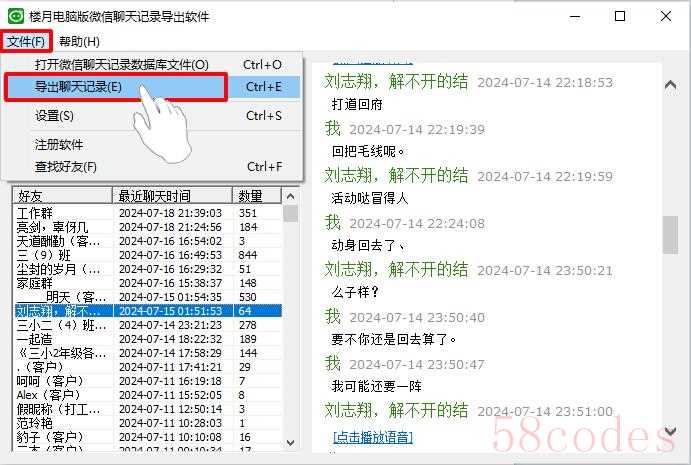Screen dimensions: 691x465
Task: Close the chat export software window
Action: click(x=666, y=17)
